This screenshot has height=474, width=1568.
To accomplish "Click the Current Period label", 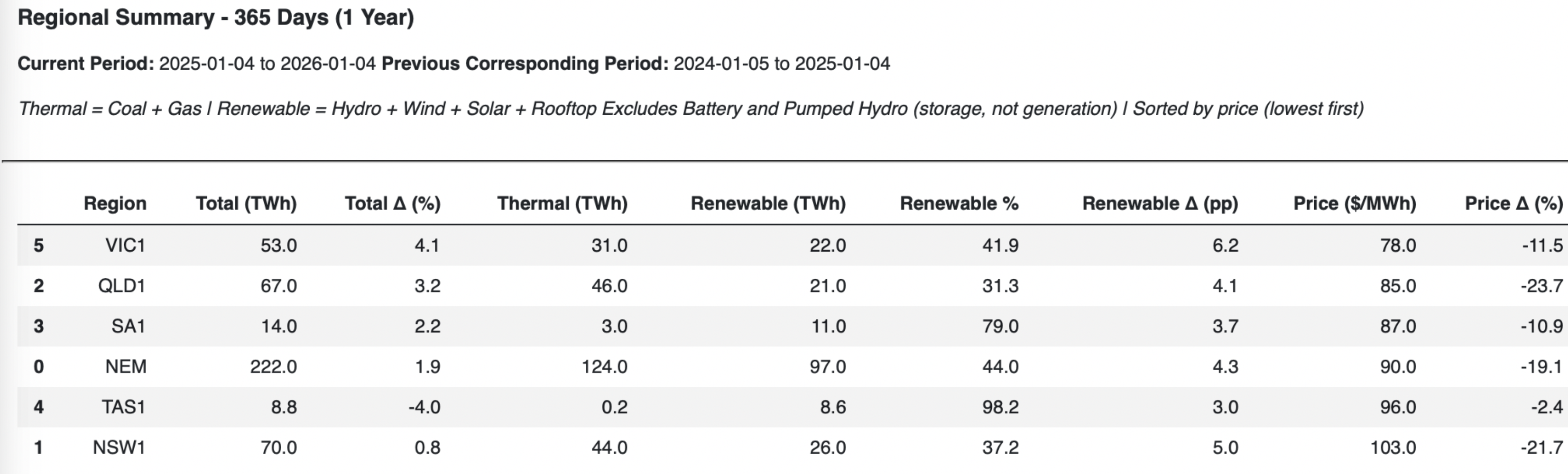I will click(x=86, y=64).
